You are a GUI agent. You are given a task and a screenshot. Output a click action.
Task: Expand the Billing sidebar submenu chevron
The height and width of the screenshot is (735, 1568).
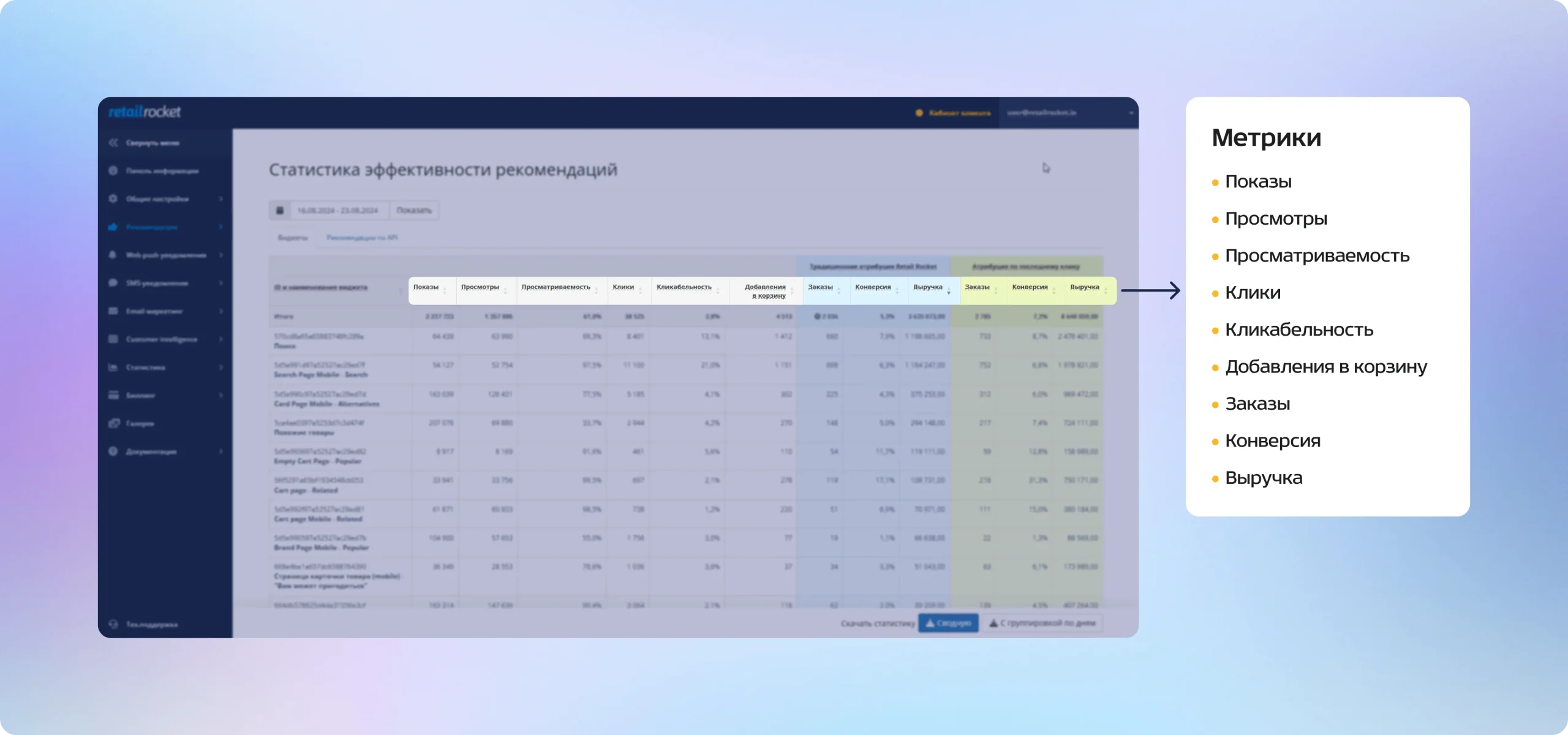point(221,395)
